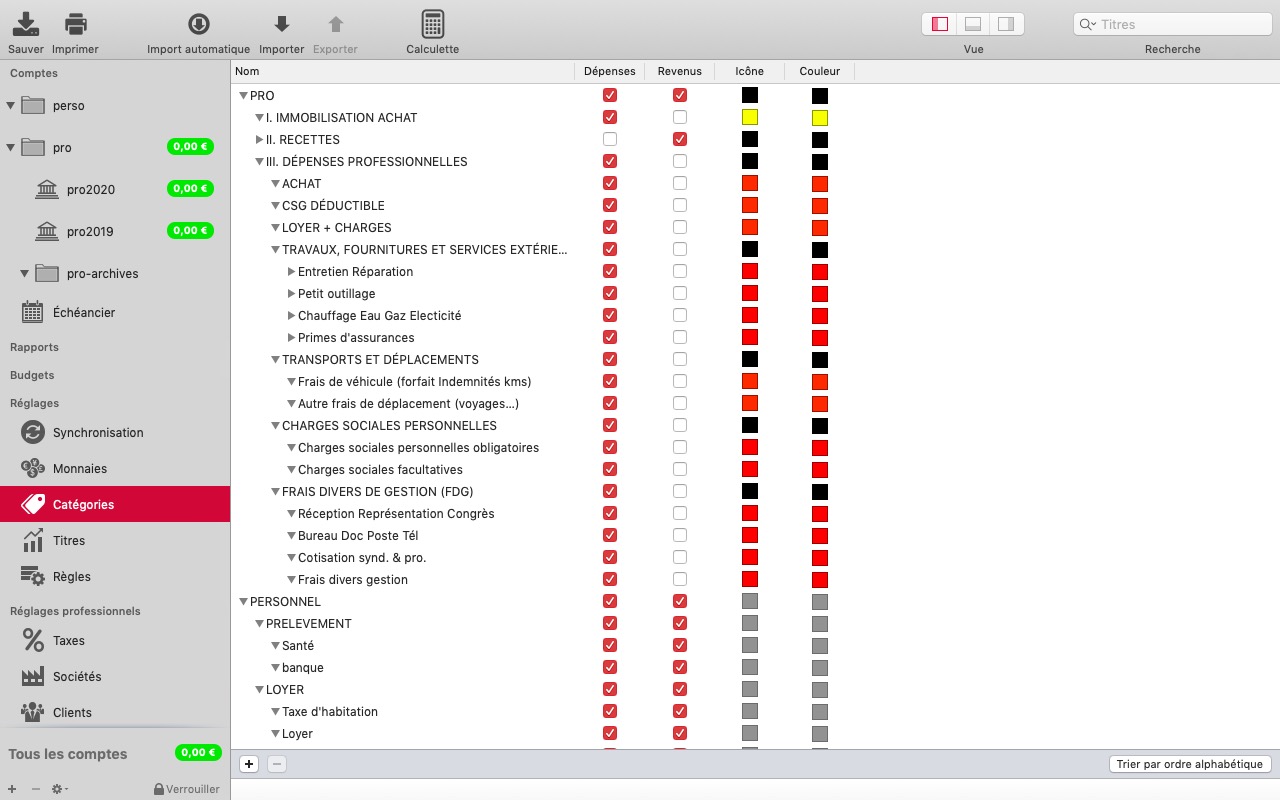Click yellow Couleur swatch for IMMOBILISATION ACHAT
The width and height of the screenshot is (1280, 800).
pyautogui.click(x=819, y=118)
